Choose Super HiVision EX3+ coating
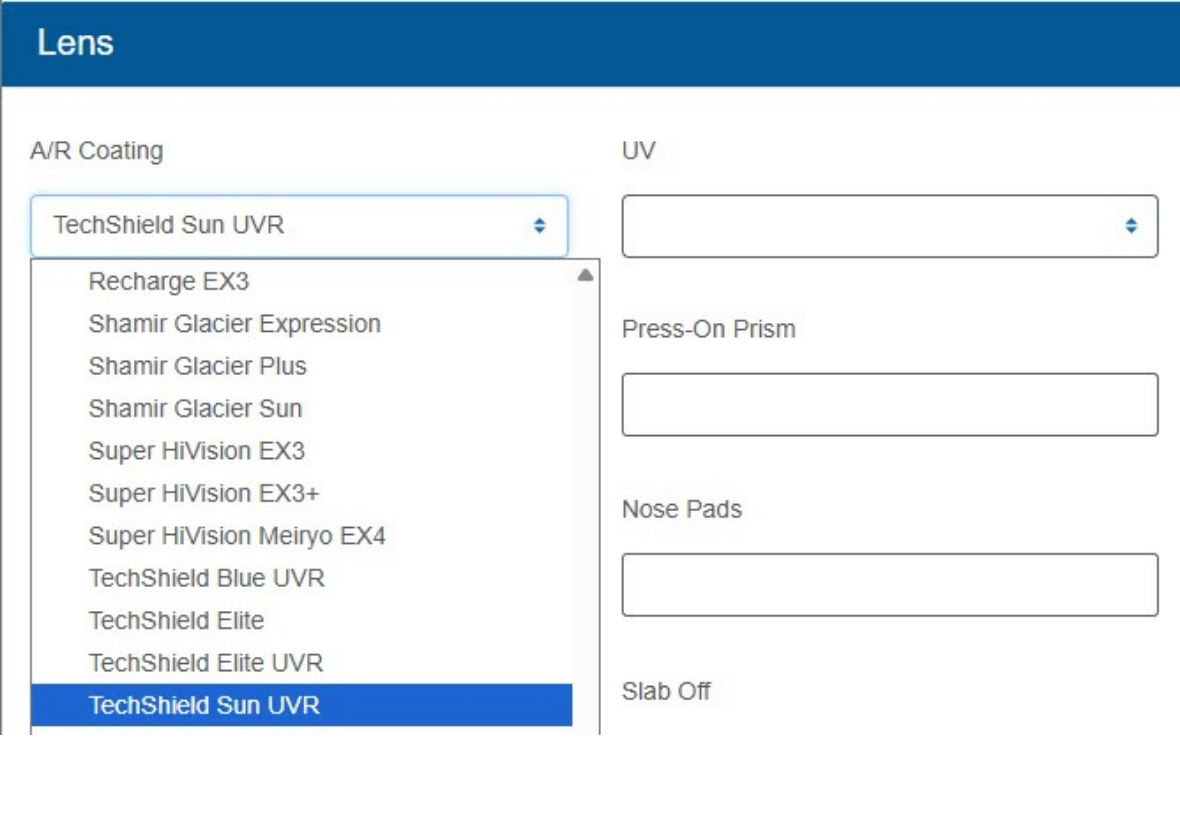The height and width of the screenshot is (818, 1180). tap(204, 493)
